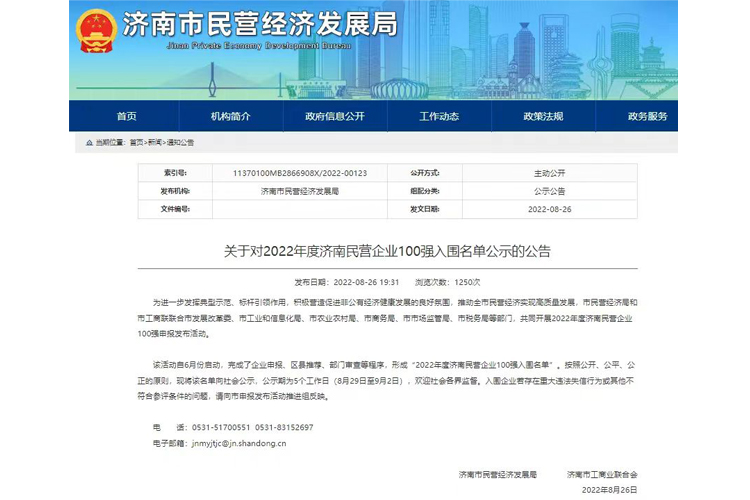Screen dimensions: 750x500
Task: Click 新闻 breadcrumb link
Action: (x=155, y=143)
